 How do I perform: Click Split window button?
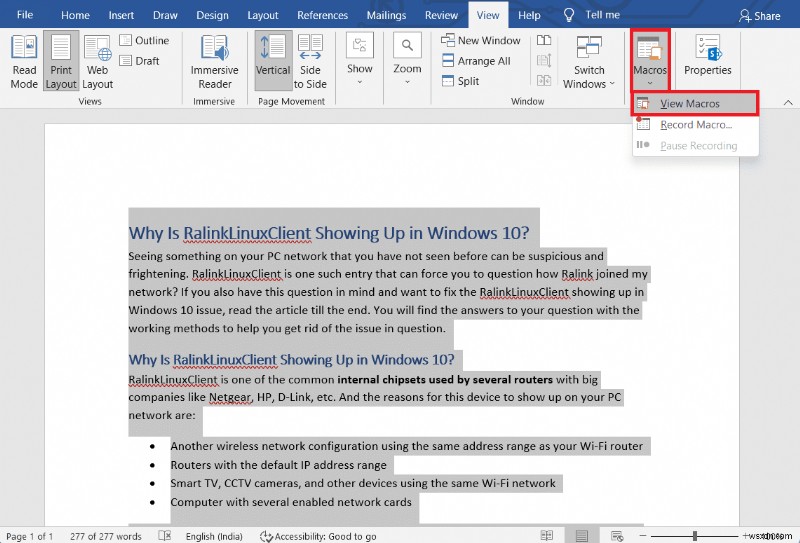pyautogui.click(x=460, y=82)
